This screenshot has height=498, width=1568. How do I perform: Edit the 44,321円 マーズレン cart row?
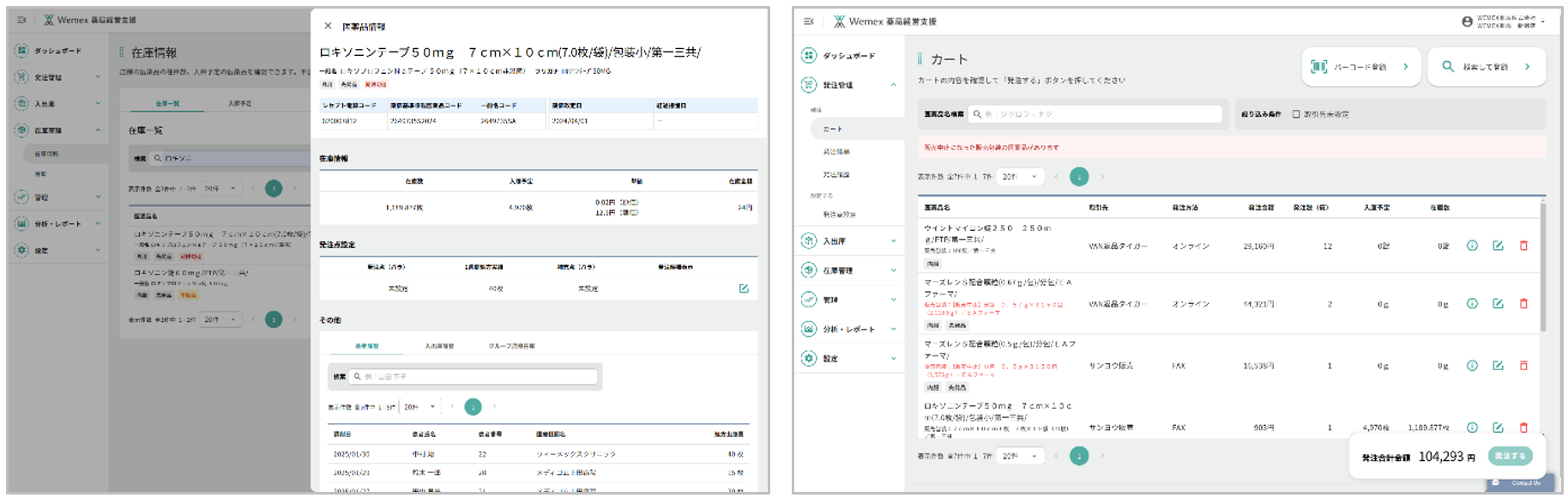click(x=1498, y=304)
